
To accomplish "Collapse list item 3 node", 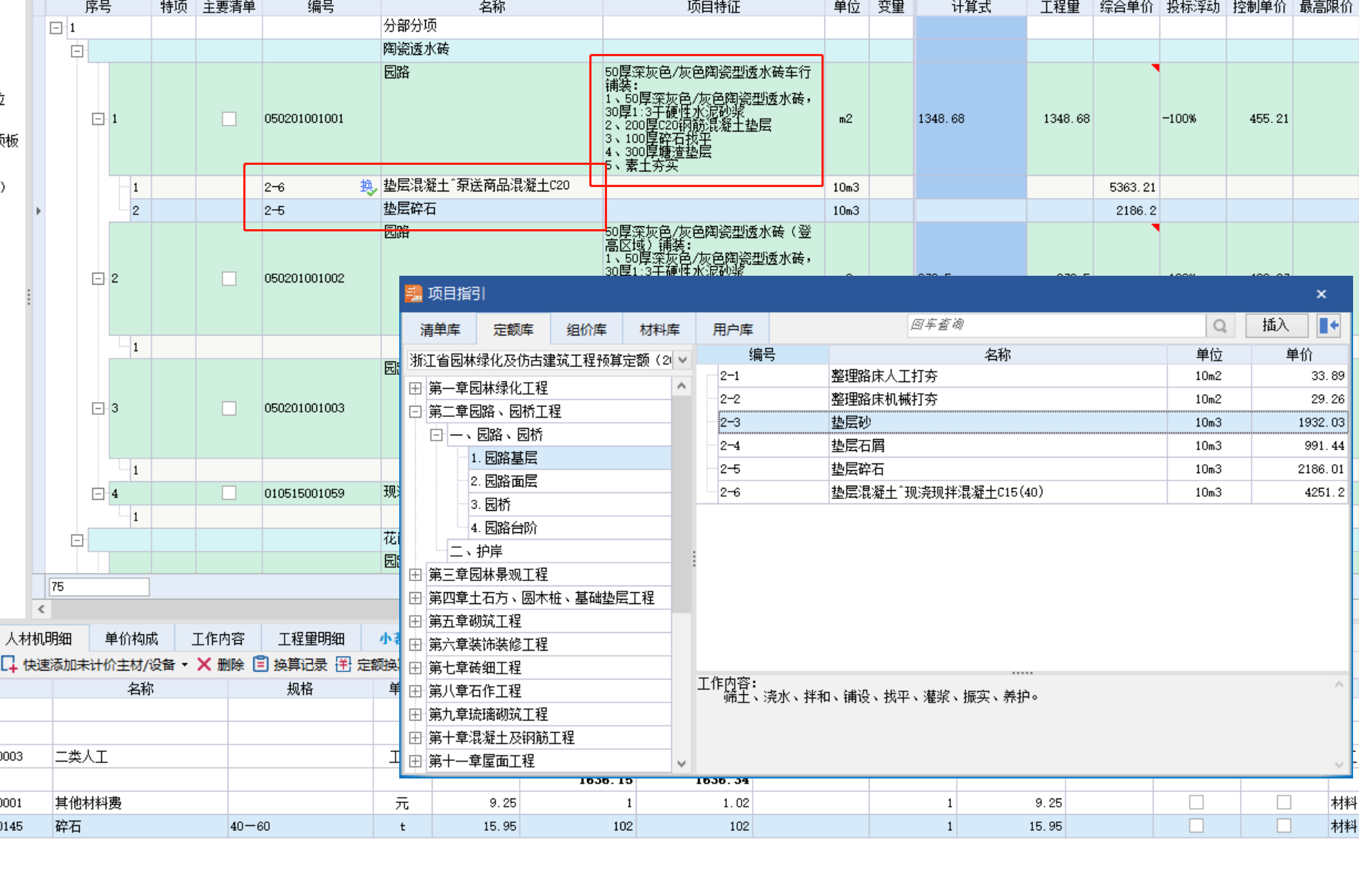I will click(x=98, y=408).
